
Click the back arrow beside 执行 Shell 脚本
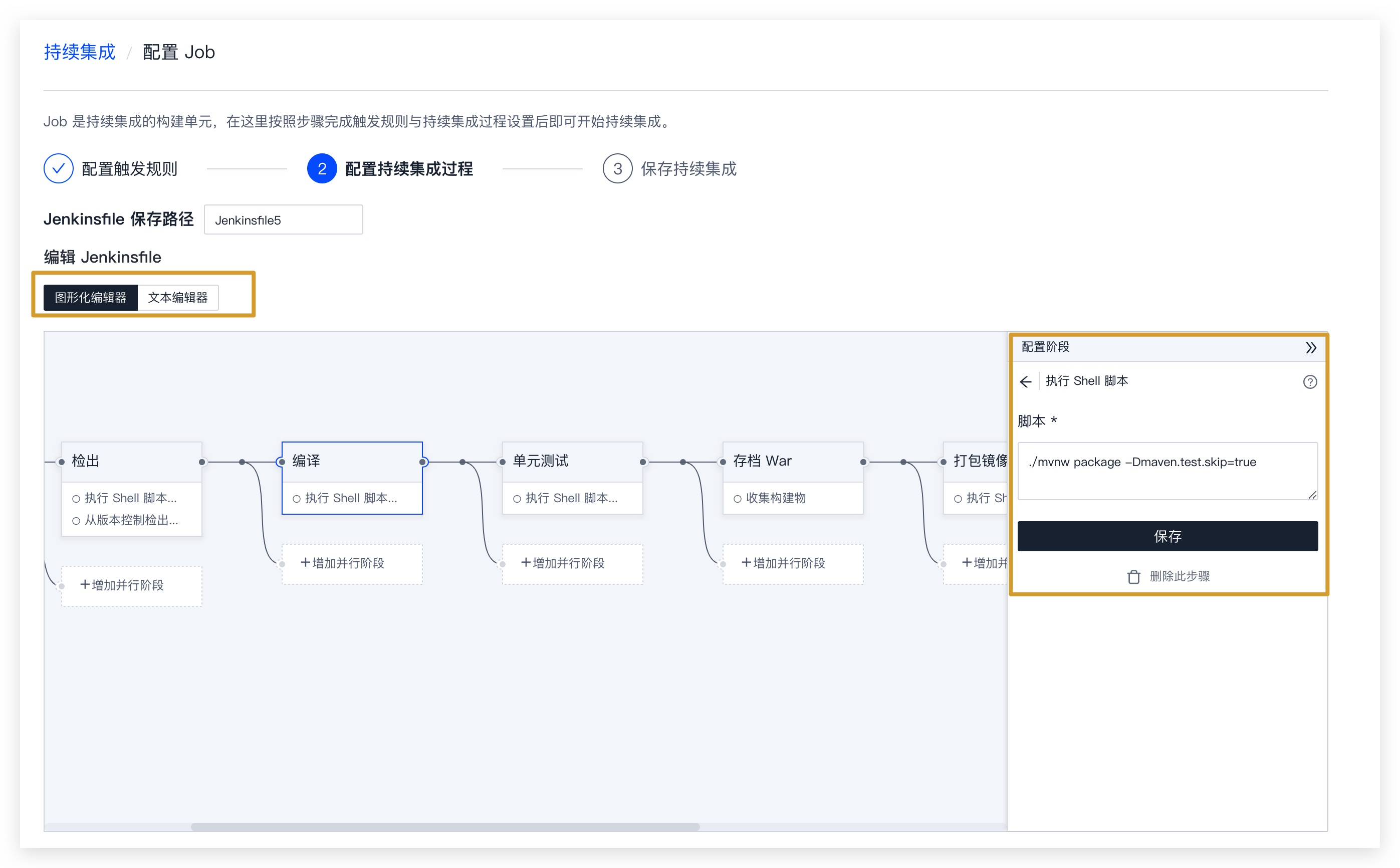(x=1027, y=381)
